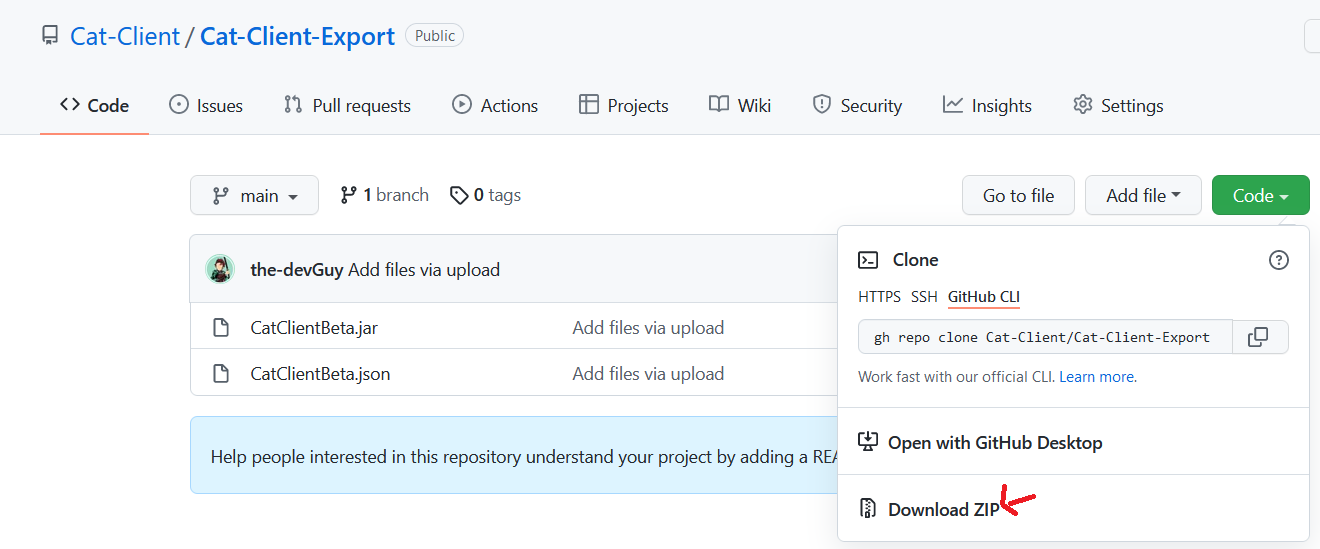The image size is (1320, 549).
Task: Open the Add file dropdown
Action: (x=1143, y=196)
